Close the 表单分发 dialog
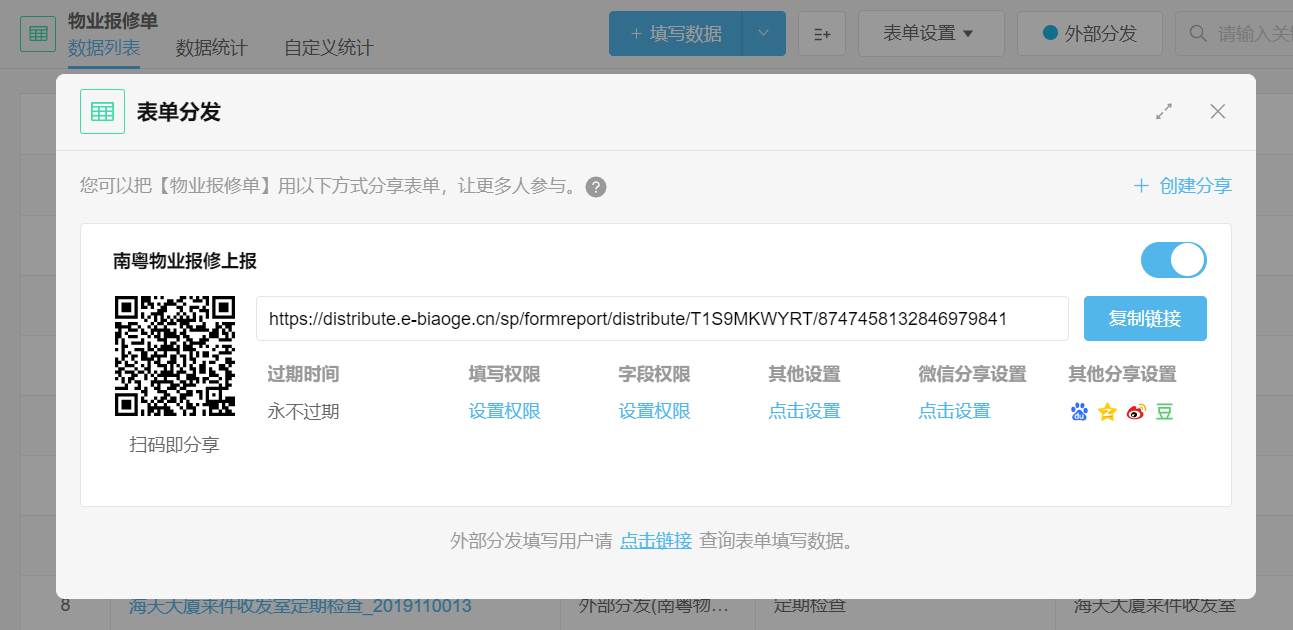Screen dimensions: 1293x630 (1218, 112)
